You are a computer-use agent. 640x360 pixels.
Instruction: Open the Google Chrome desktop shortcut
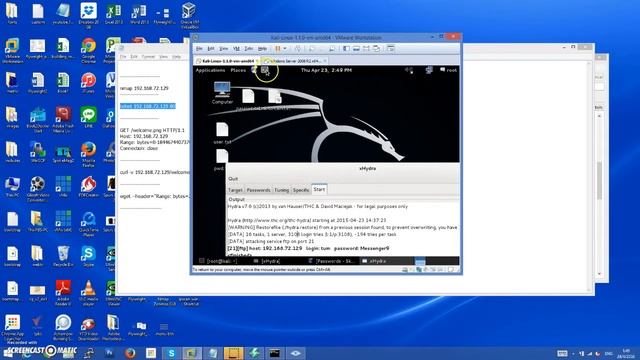pos(89,51)
